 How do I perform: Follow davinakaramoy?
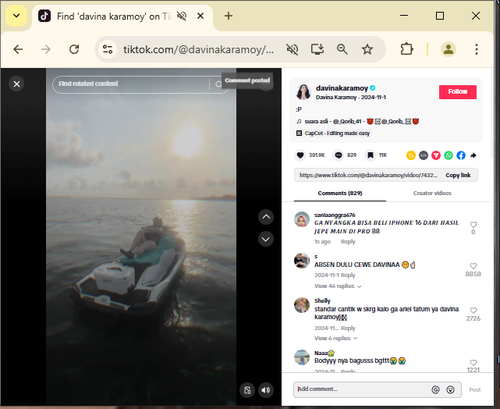458,92
